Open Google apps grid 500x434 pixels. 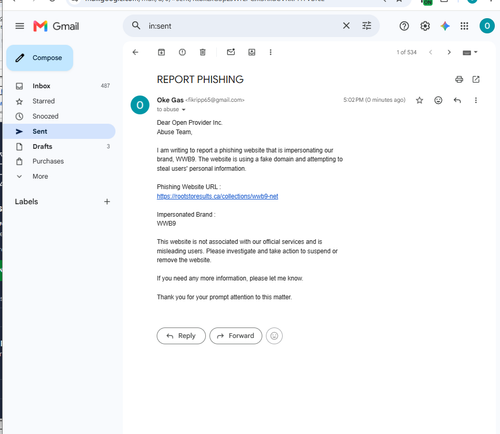[464, 26]
